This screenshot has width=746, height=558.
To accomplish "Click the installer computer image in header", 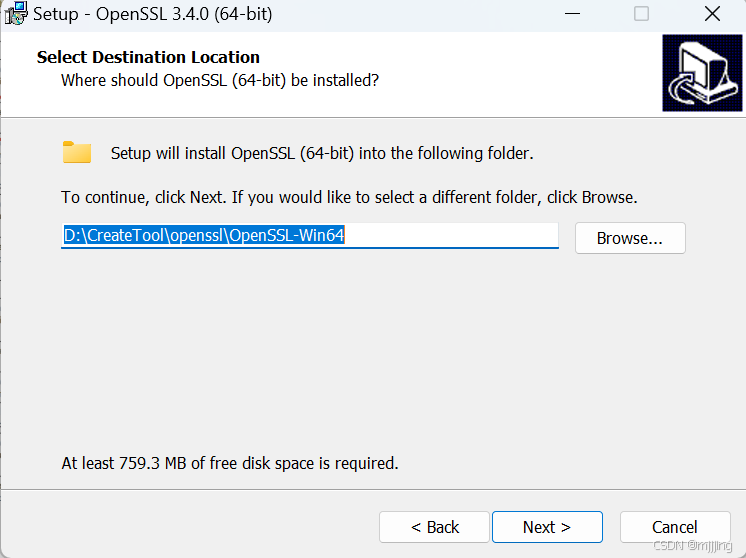I will 702,73.
